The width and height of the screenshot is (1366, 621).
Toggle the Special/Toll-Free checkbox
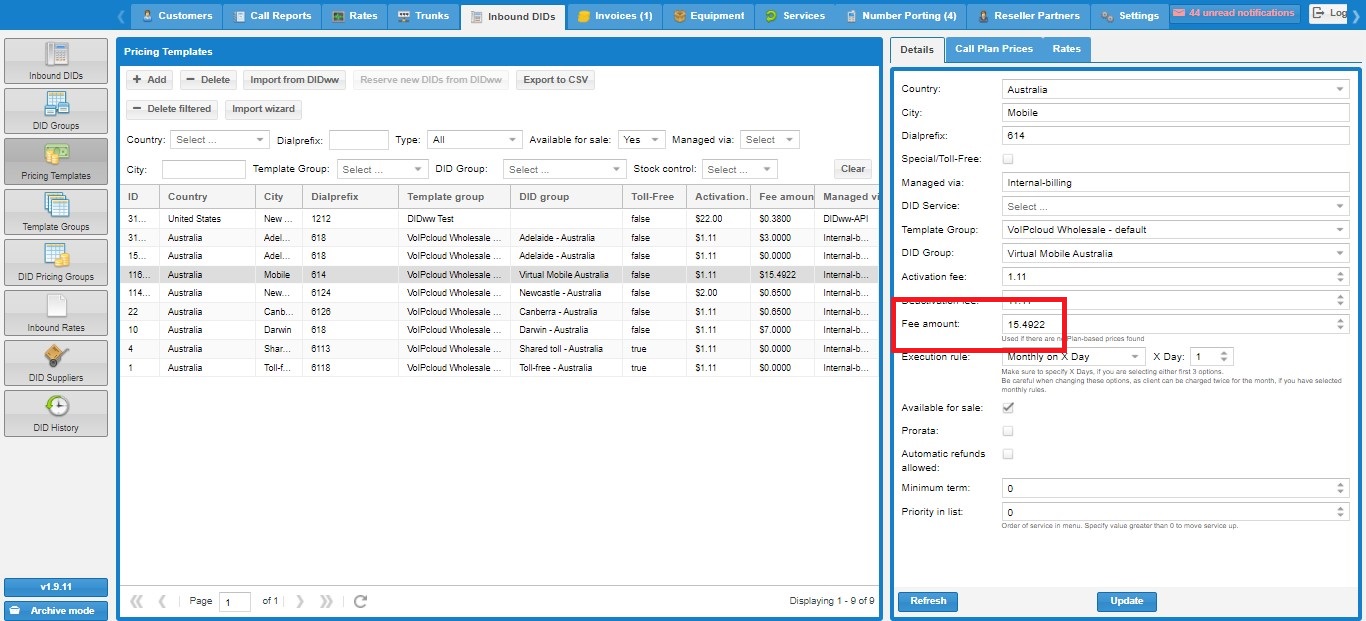click(x=1008, y=159)
